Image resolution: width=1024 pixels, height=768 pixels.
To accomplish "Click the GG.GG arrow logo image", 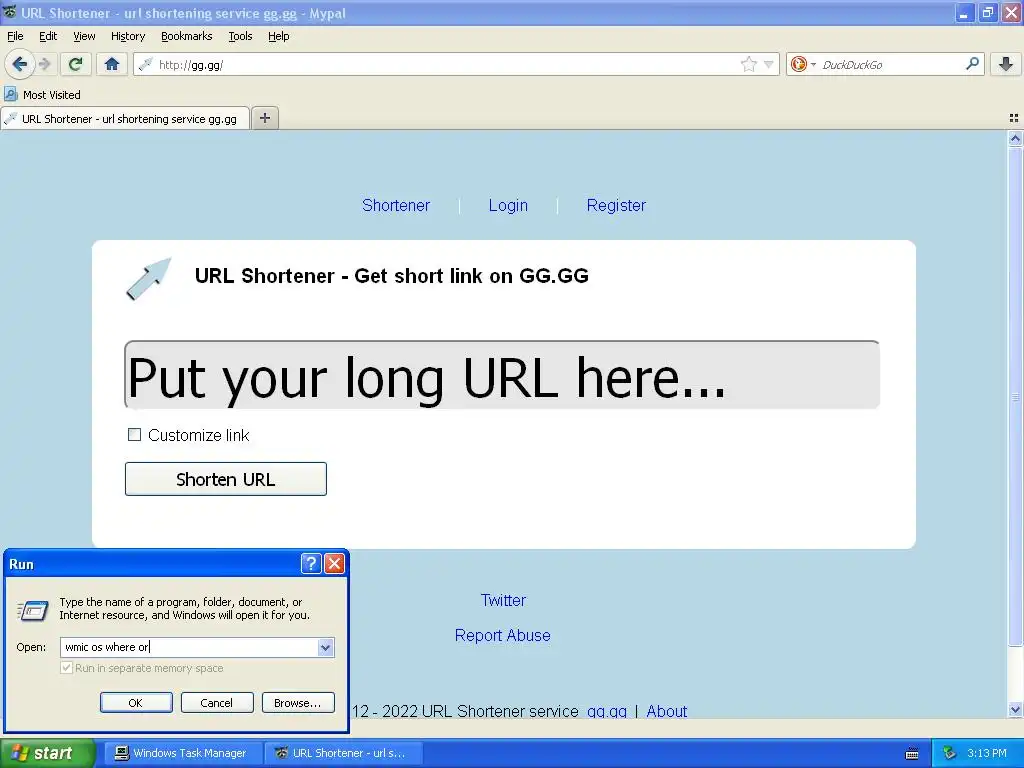I will point(148,279).
